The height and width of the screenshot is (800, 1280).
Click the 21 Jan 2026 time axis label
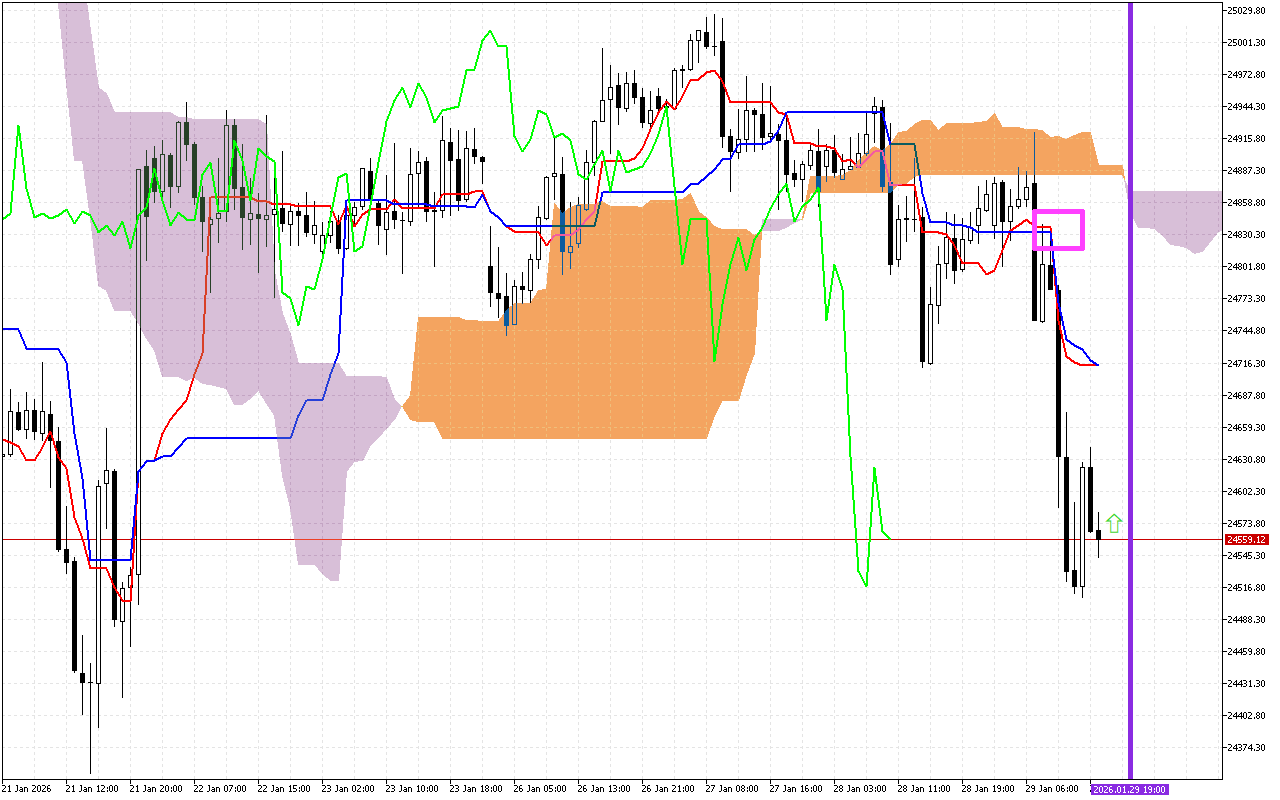point(26,789)
